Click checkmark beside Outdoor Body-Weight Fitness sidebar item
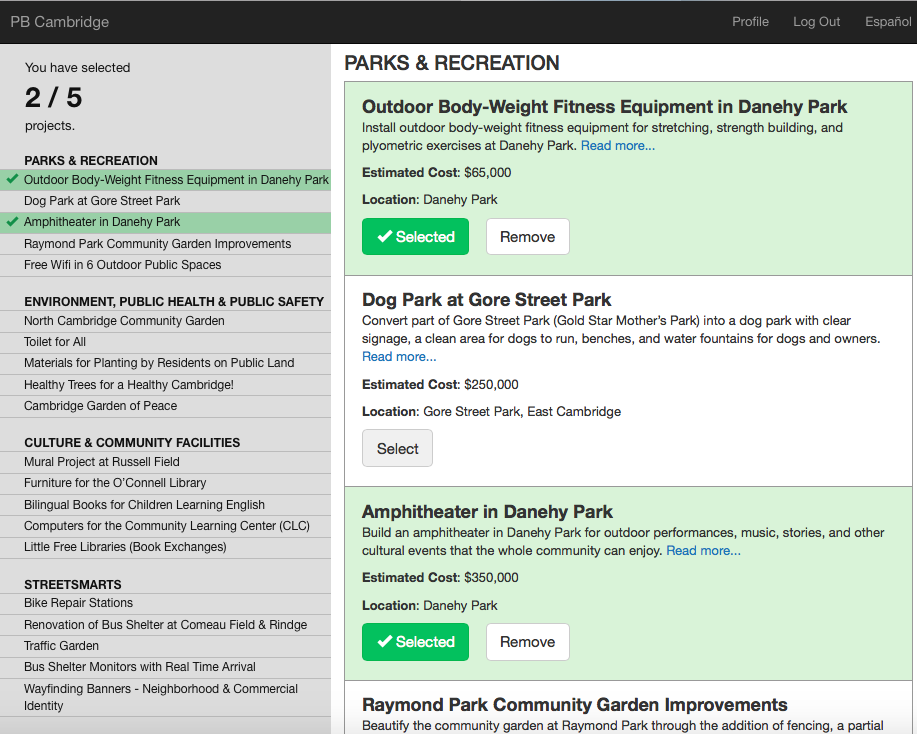917x734 pixels. (x=12, y=180)
